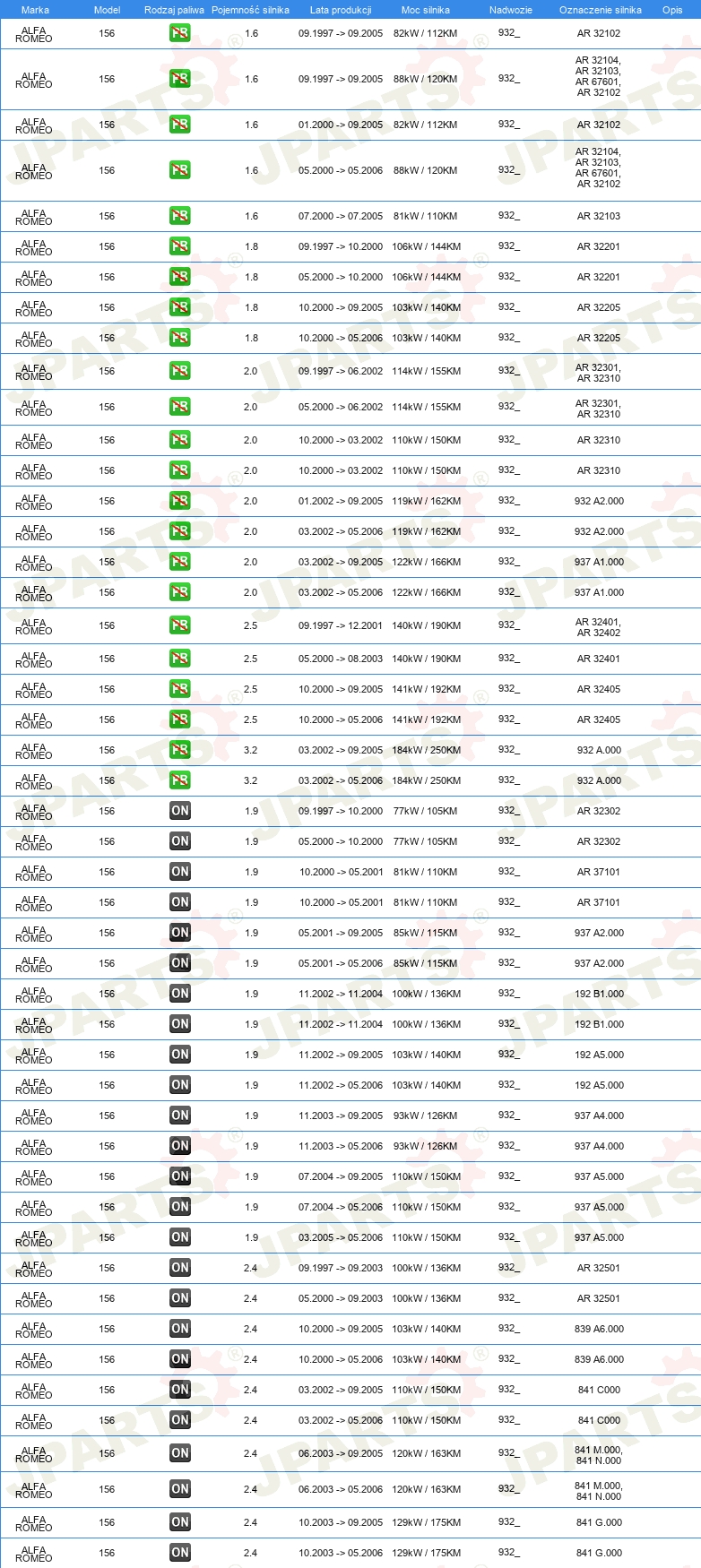Image resolution: width=701 pixels, height=1568 pixels.
Task: Click ON icon in 2.4 06.2003 -> 09.2005 row
Action: pyautogui.click(x=180, y=1453)
